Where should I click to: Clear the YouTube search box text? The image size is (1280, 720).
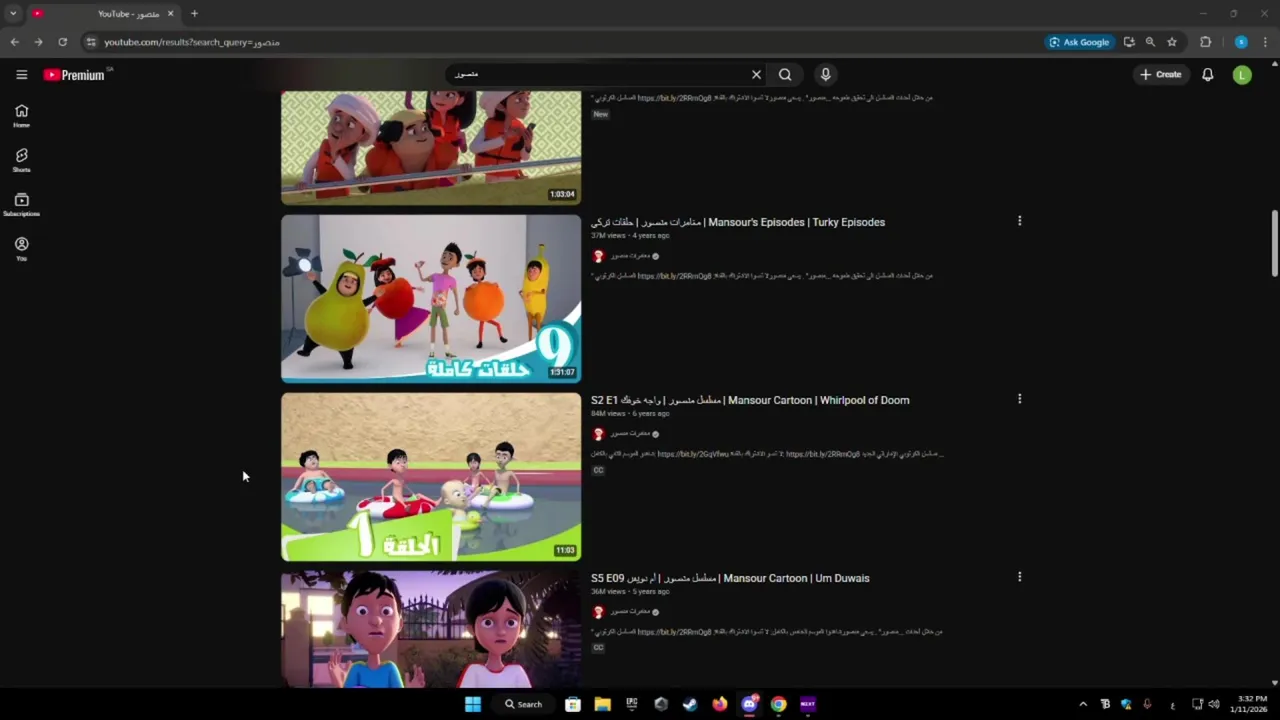756,74
